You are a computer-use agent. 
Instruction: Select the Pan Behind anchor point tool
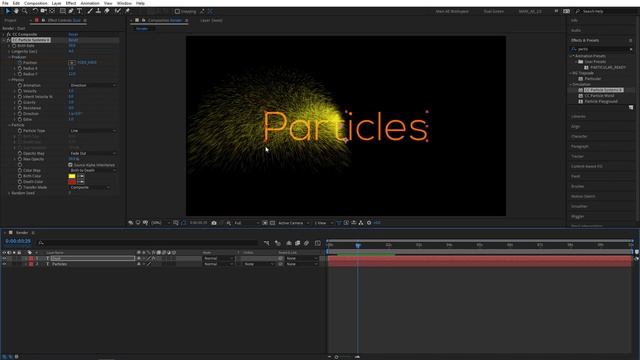(52, 11)
